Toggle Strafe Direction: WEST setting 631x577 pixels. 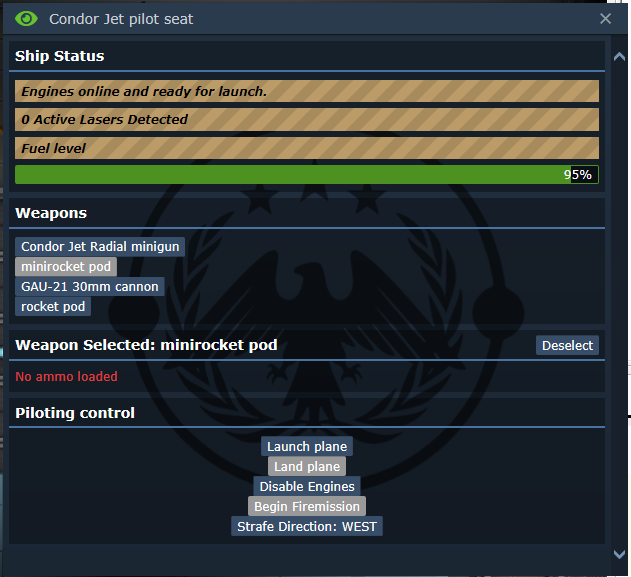pyautogui.click(x=307, y=526)
